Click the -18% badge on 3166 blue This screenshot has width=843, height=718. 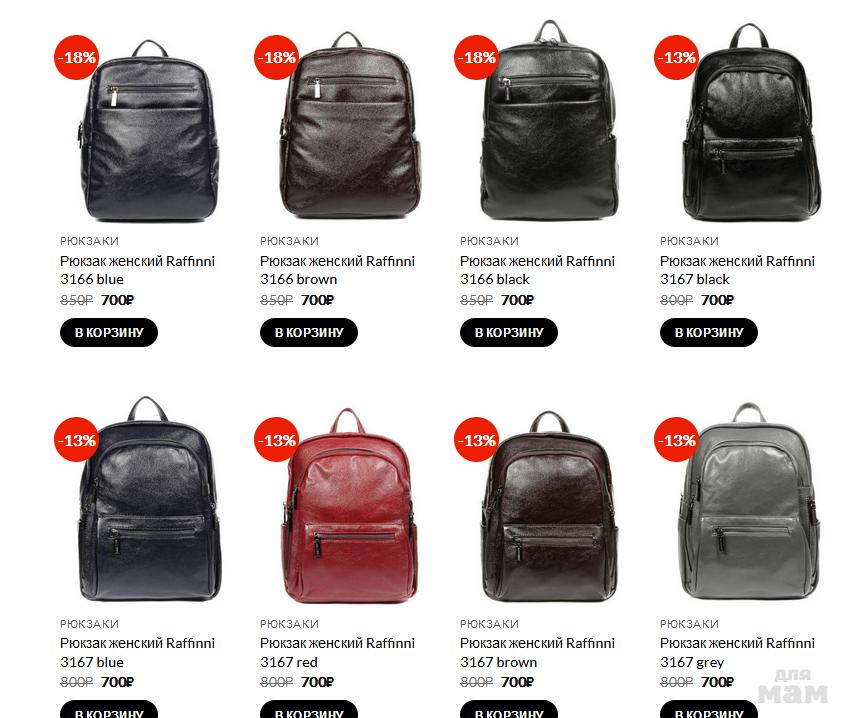76,58
